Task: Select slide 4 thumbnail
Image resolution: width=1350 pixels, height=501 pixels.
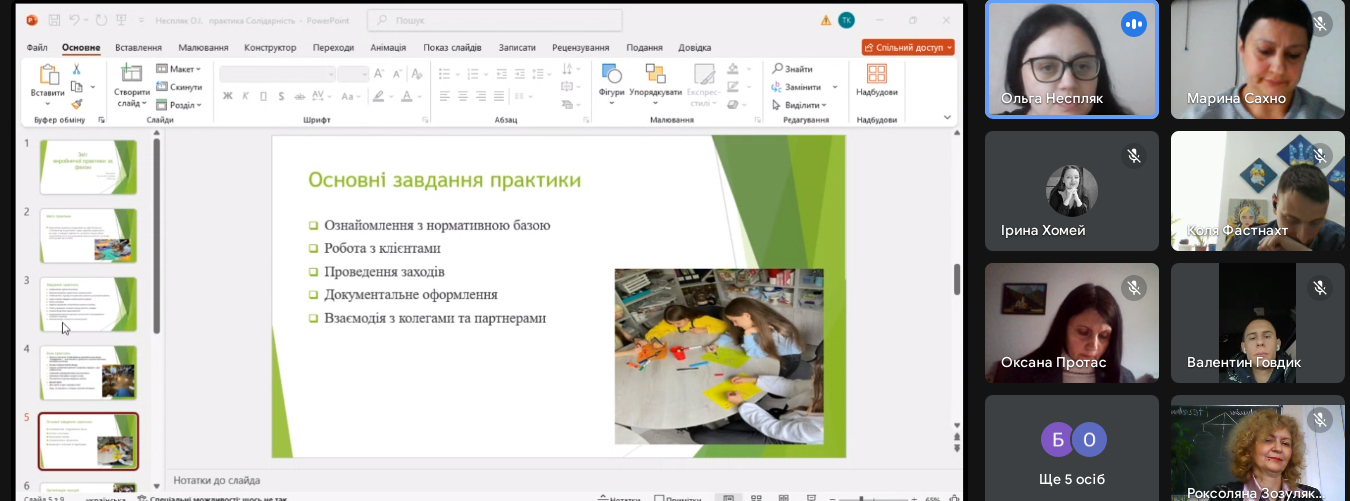Action: click(x=88, y=372)
